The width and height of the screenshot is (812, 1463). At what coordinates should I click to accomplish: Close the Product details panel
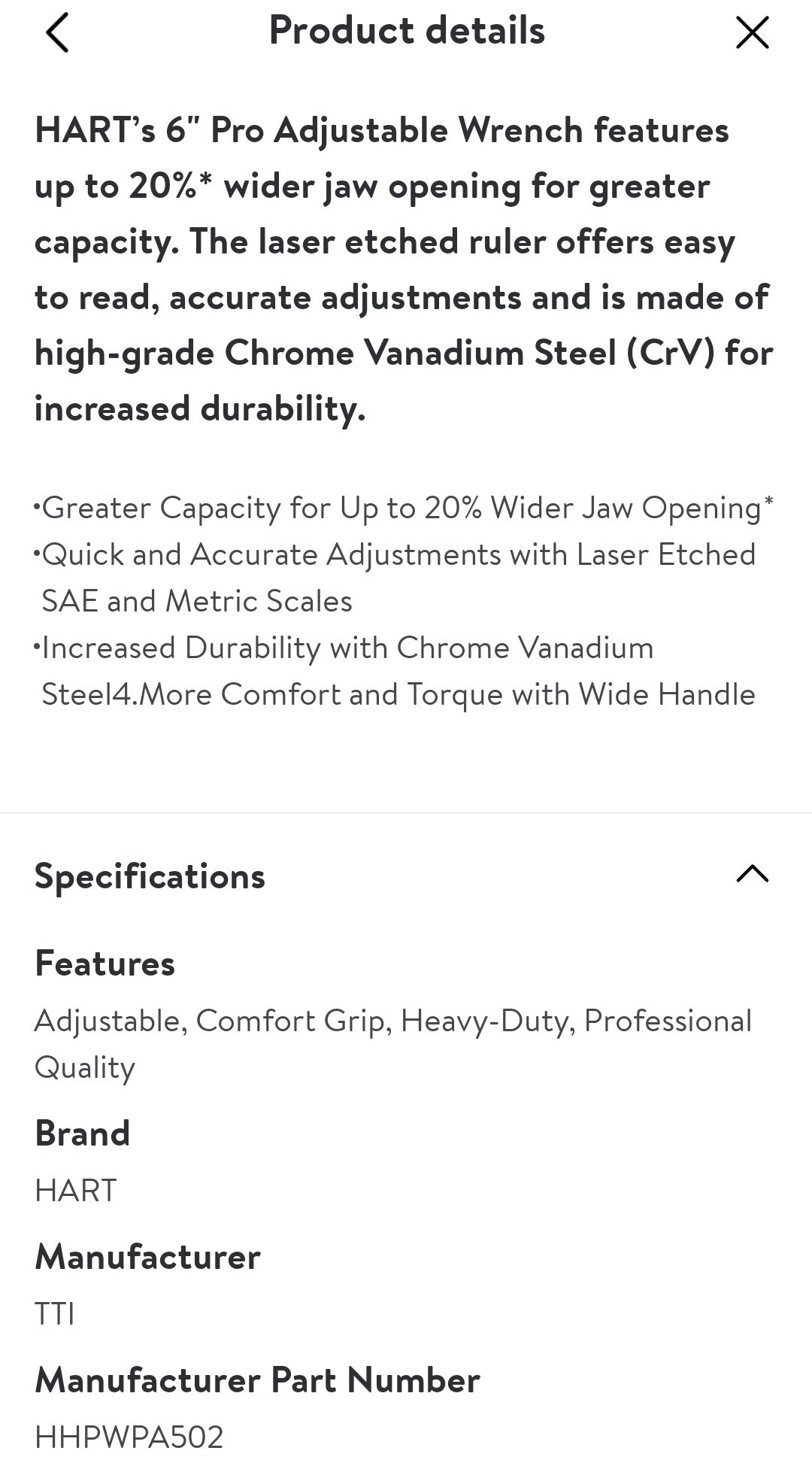[x=752, y=33]
